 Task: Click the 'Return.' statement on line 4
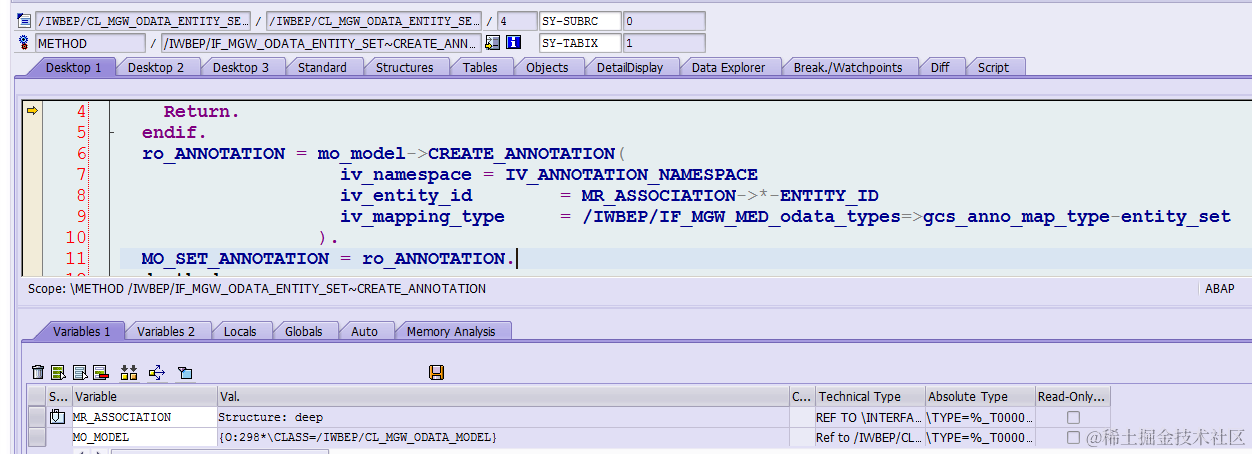[x=201, y=112]
